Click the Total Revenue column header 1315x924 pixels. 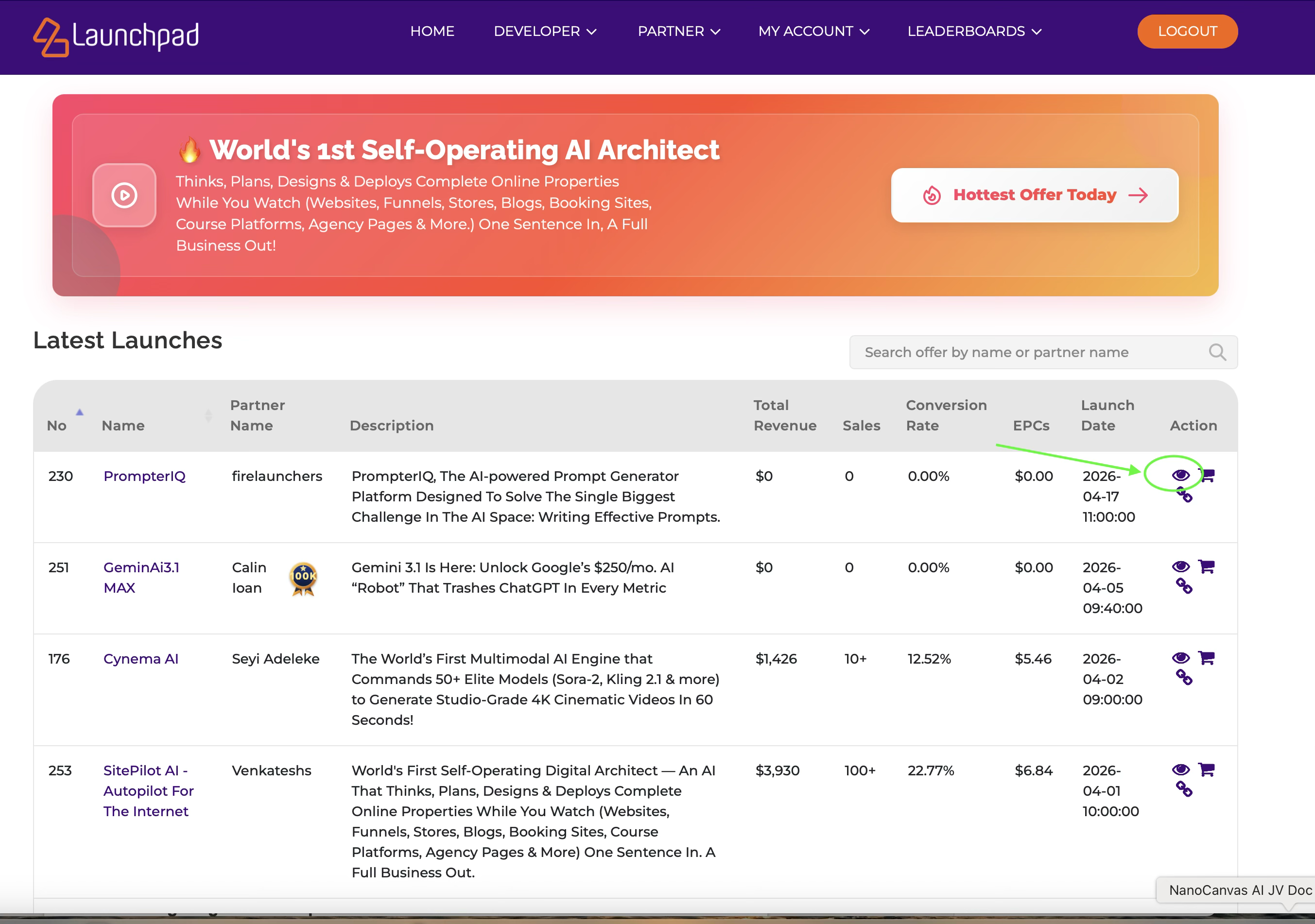tap(785, 416)
